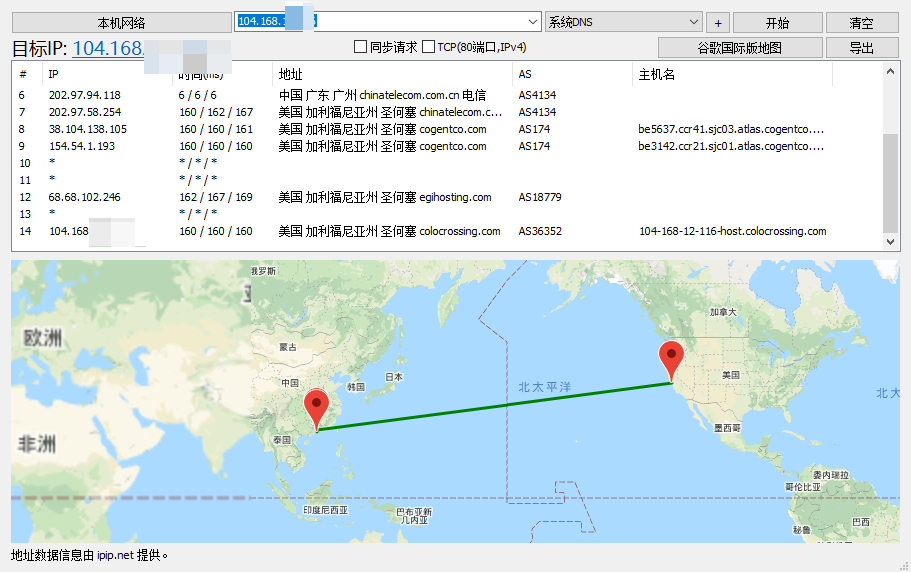This screenshot has width=911, height=572.
Task: Click the AS column header
Action: 572,74
